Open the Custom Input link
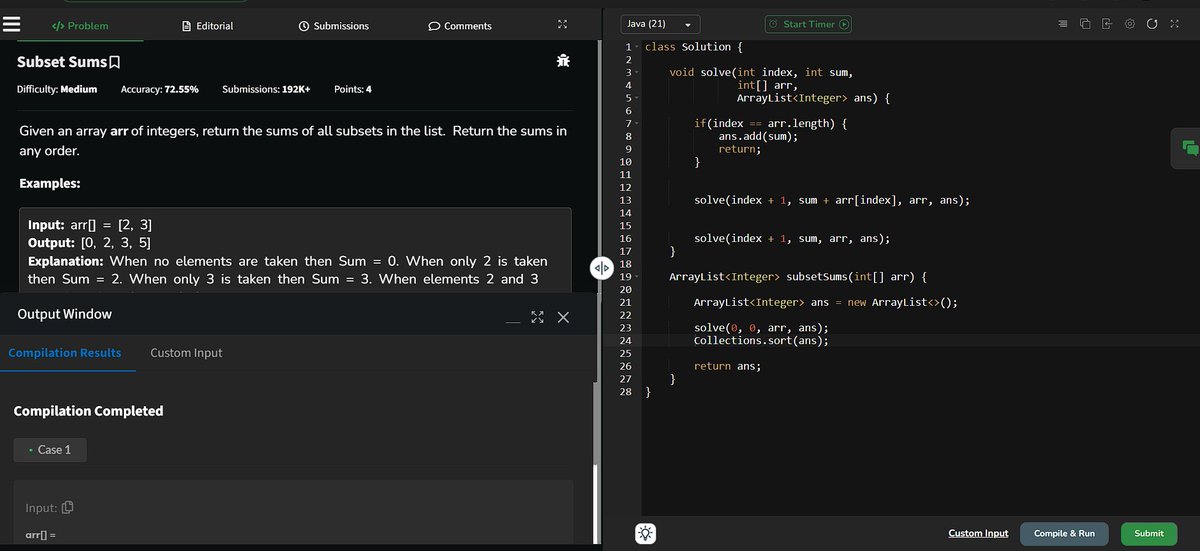This screenshot has width=1200, height=551. pos(978,533)
